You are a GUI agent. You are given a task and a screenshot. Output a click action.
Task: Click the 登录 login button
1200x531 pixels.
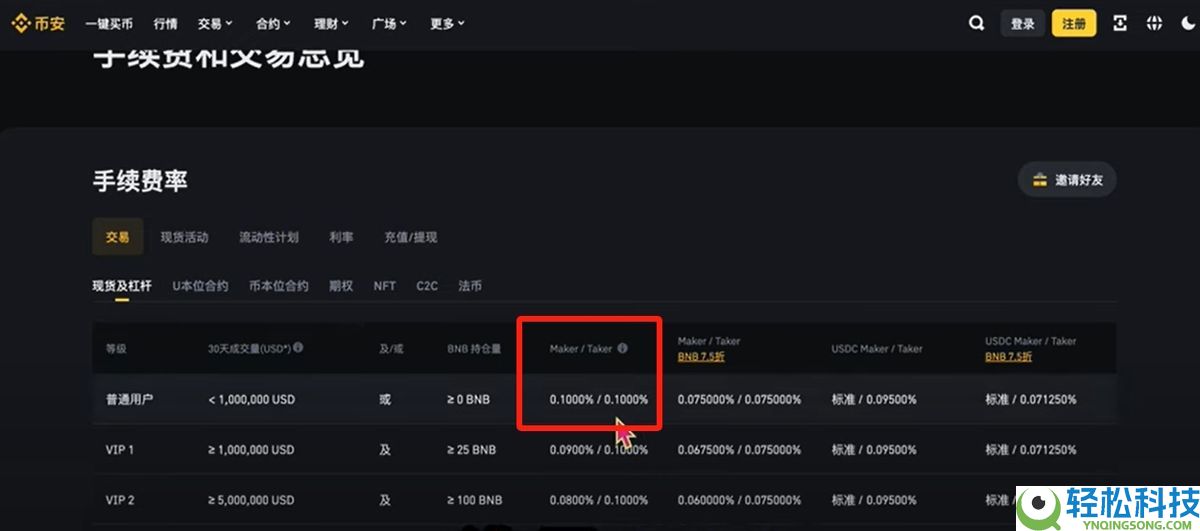click(x=1022, y=23)
